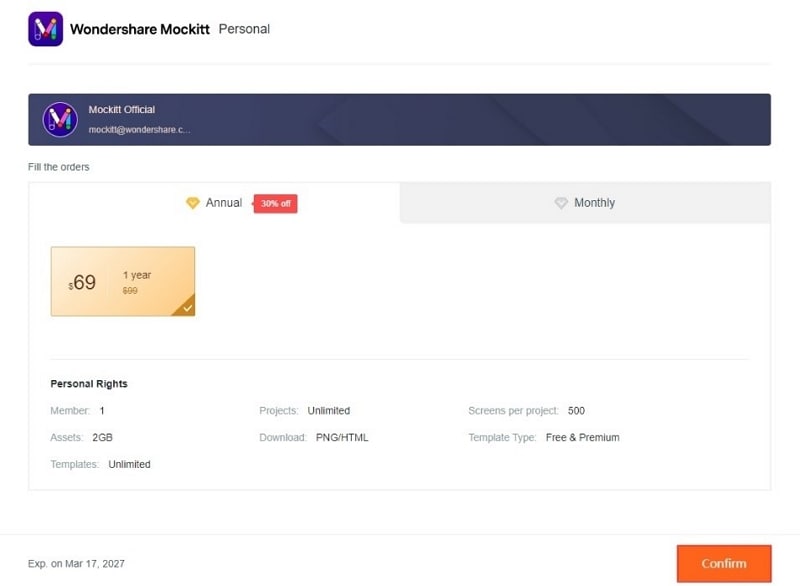Click the Wondershare Mockitt title text
The height and width of the screenshot is (586, 800).
click(140, 29)
